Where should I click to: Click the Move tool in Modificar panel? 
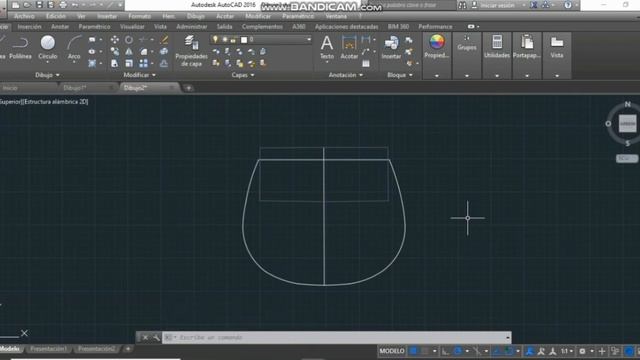(x=115, y=40)
